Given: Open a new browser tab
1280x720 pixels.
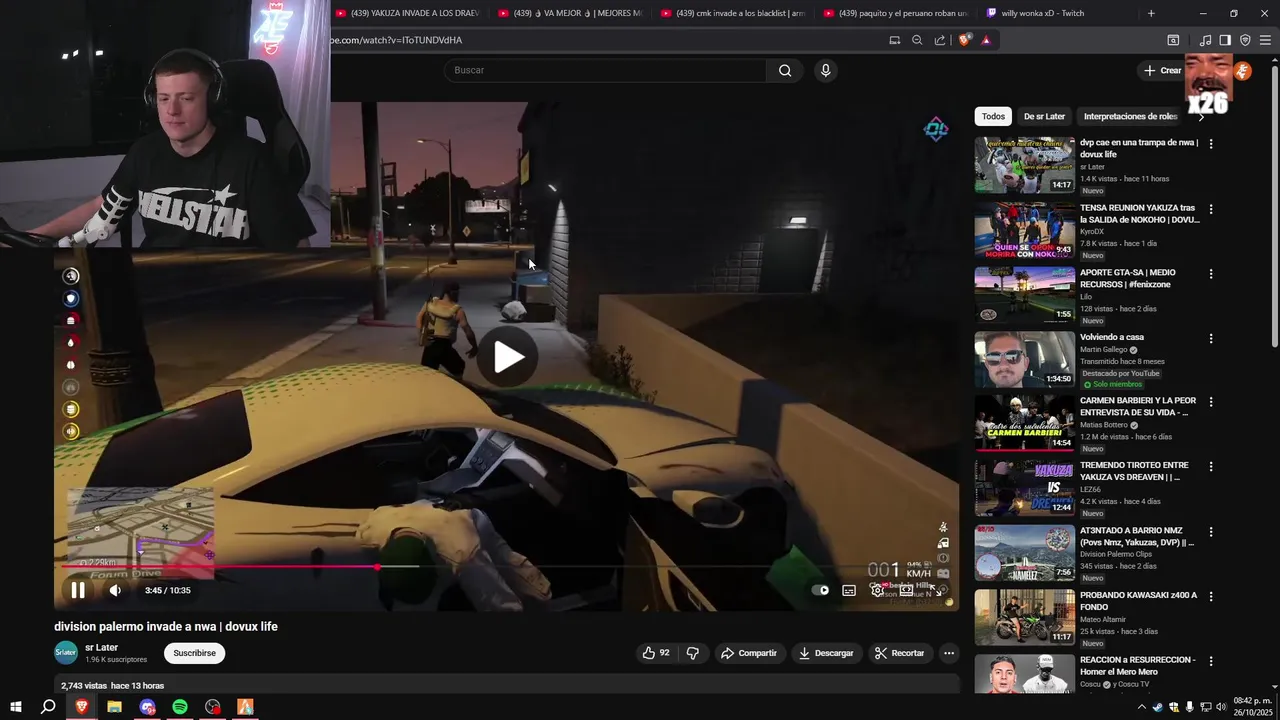Looking at the screenshot, I should [1151, 13].
